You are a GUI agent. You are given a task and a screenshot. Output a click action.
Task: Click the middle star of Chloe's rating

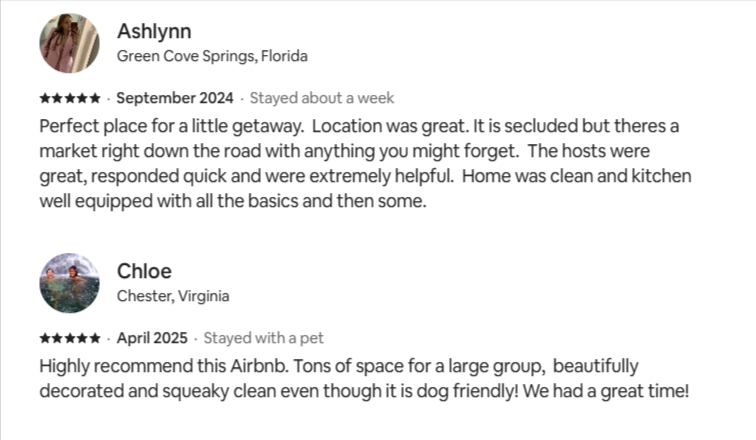pos(70,338)
